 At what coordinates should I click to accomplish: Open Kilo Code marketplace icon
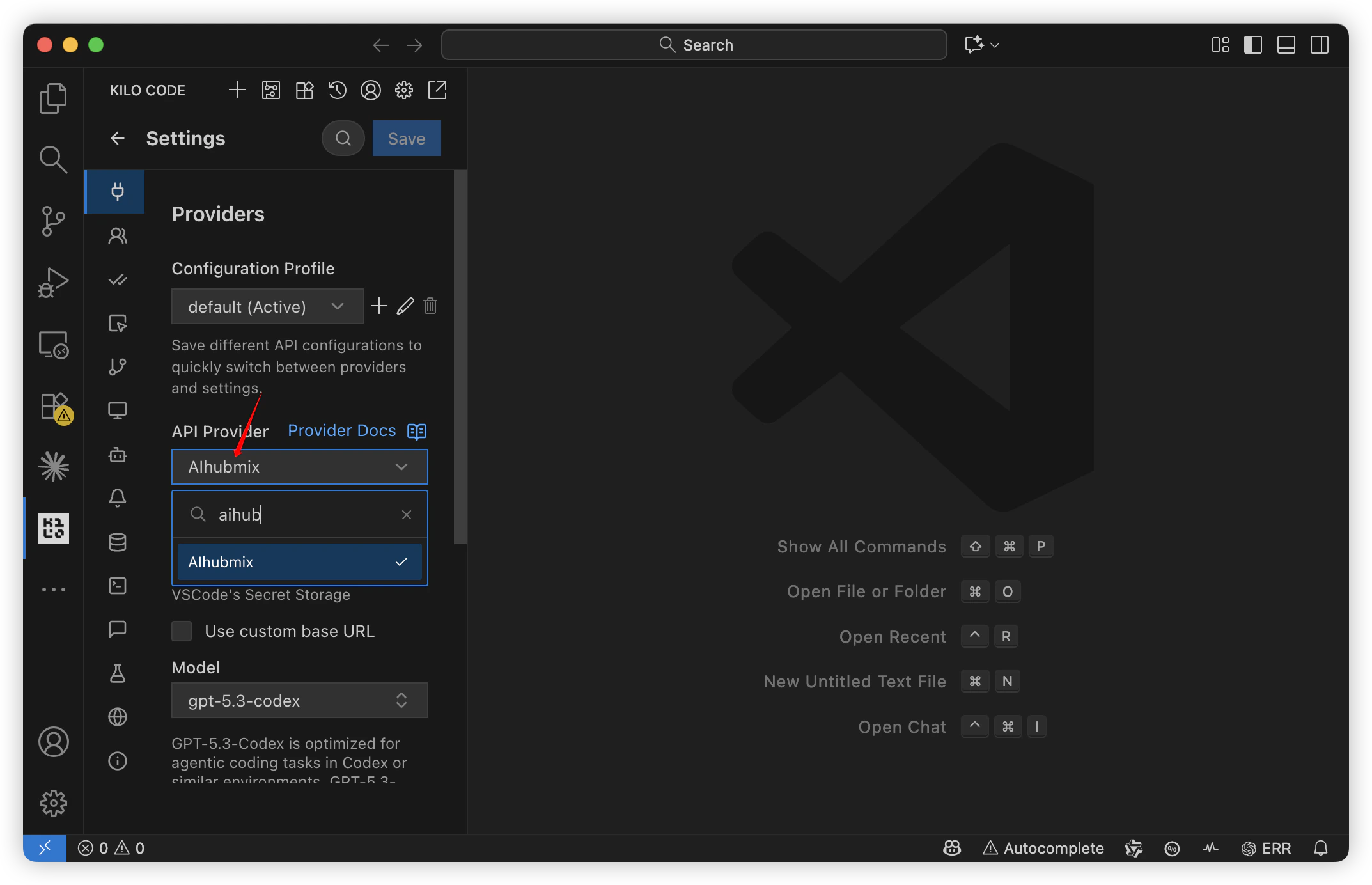[x=304, y=90]
